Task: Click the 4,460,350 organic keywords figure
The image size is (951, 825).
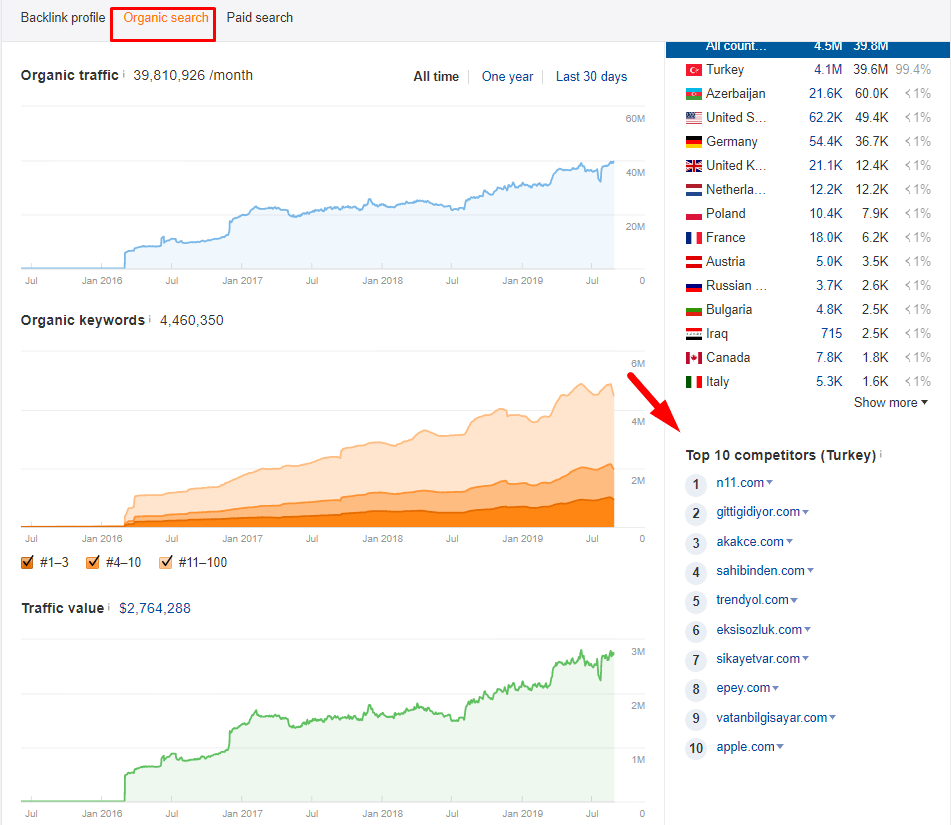Action: point(192,320)
